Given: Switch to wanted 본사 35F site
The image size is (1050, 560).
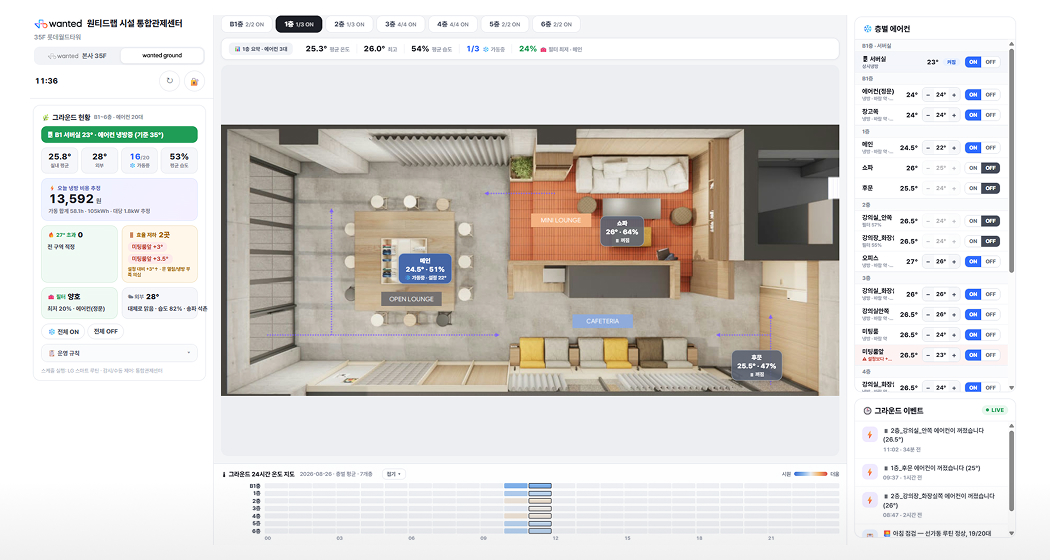Looking at the screenshot, I should [x=78, y=56].
